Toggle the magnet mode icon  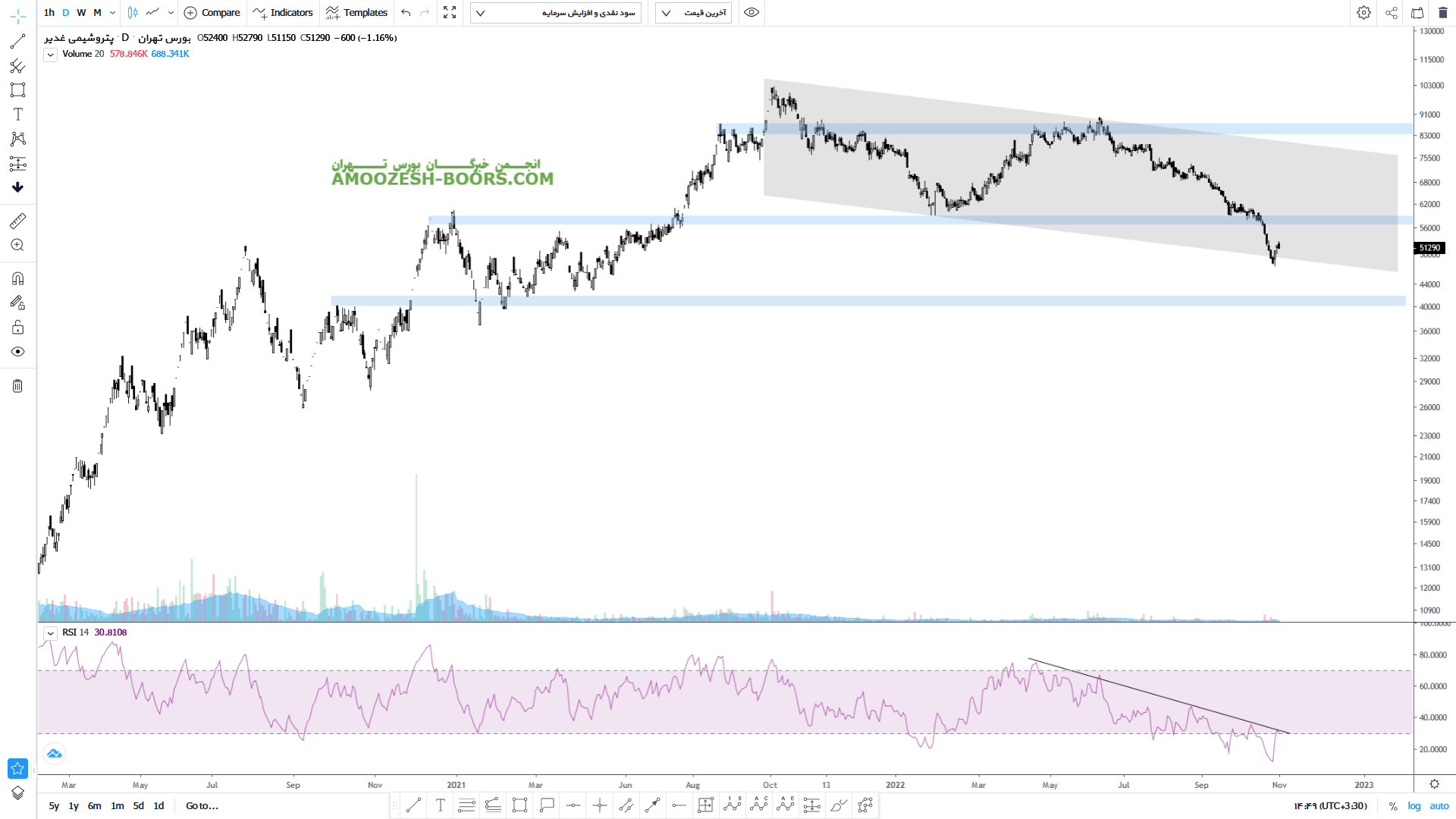tap(17, 278)
